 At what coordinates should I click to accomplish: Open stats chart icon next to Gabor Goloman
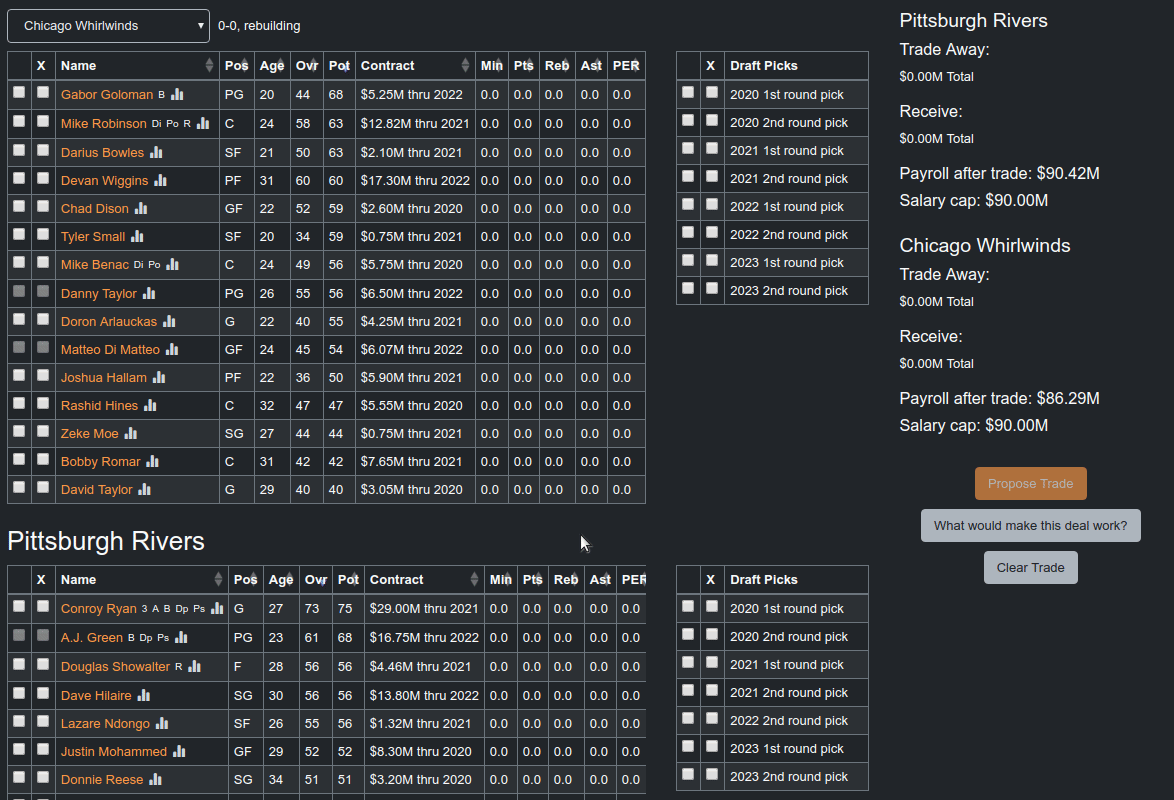tap(177, 94)
